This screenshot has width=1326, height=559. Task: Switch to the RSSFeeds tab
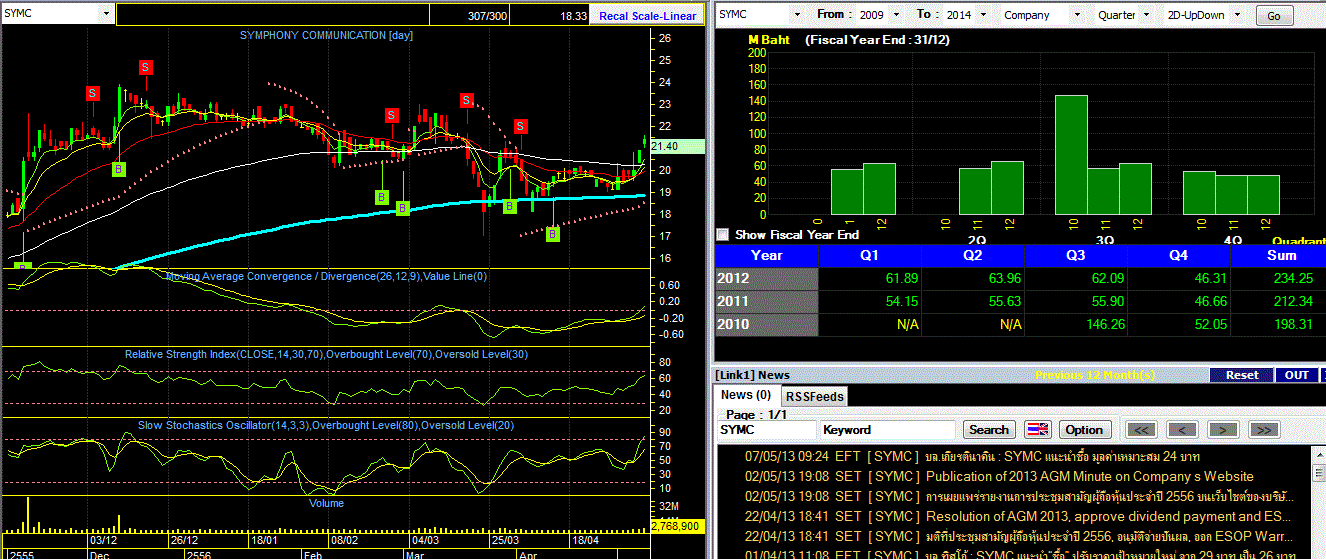[814, 396]
